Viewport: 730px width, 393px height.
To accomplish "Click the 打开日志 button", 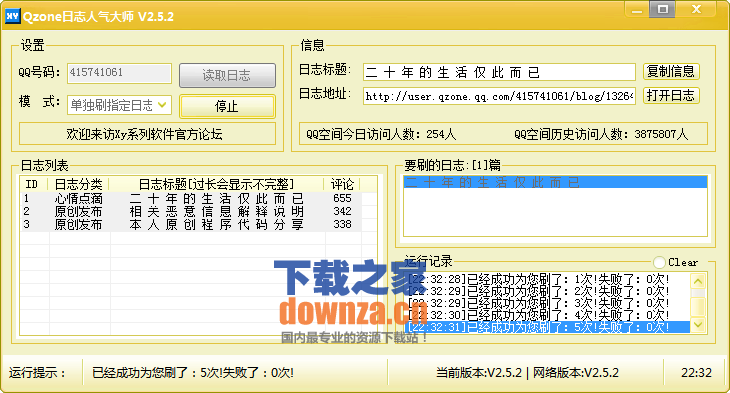I will point(671,95).
